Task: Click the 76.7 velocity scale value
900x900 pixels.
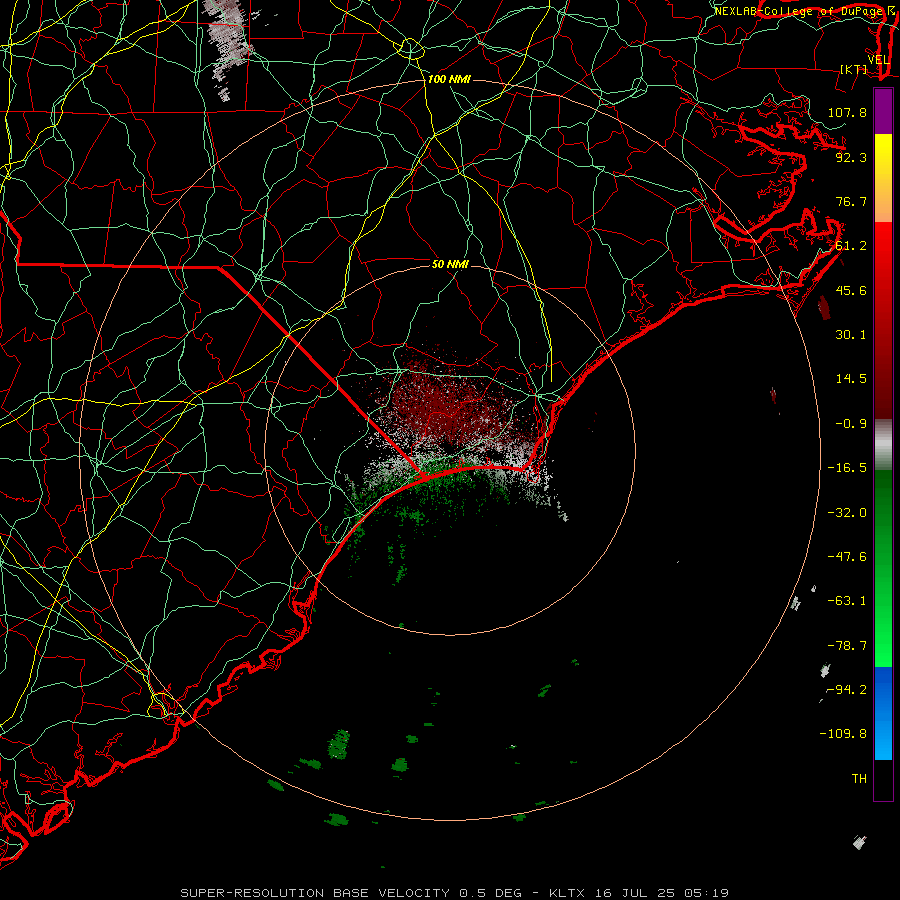Action: coord(851,201)
